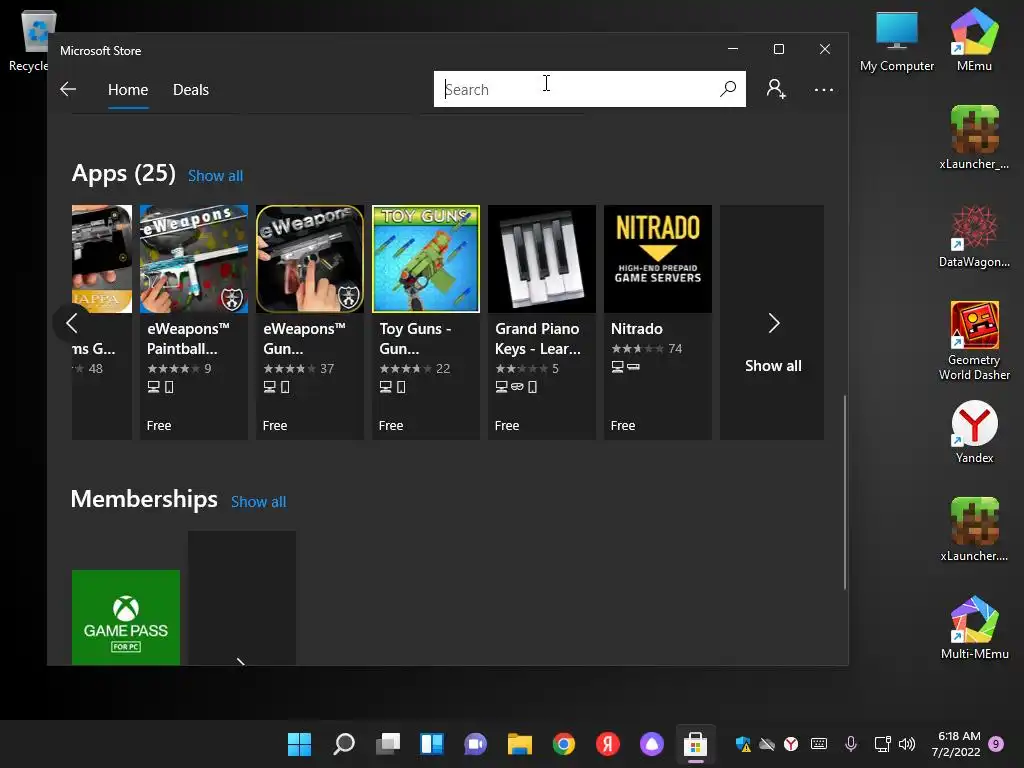Open the sign-in account icon
Viewport: 1024px width, 768px height.
click(x=776, y=89)
